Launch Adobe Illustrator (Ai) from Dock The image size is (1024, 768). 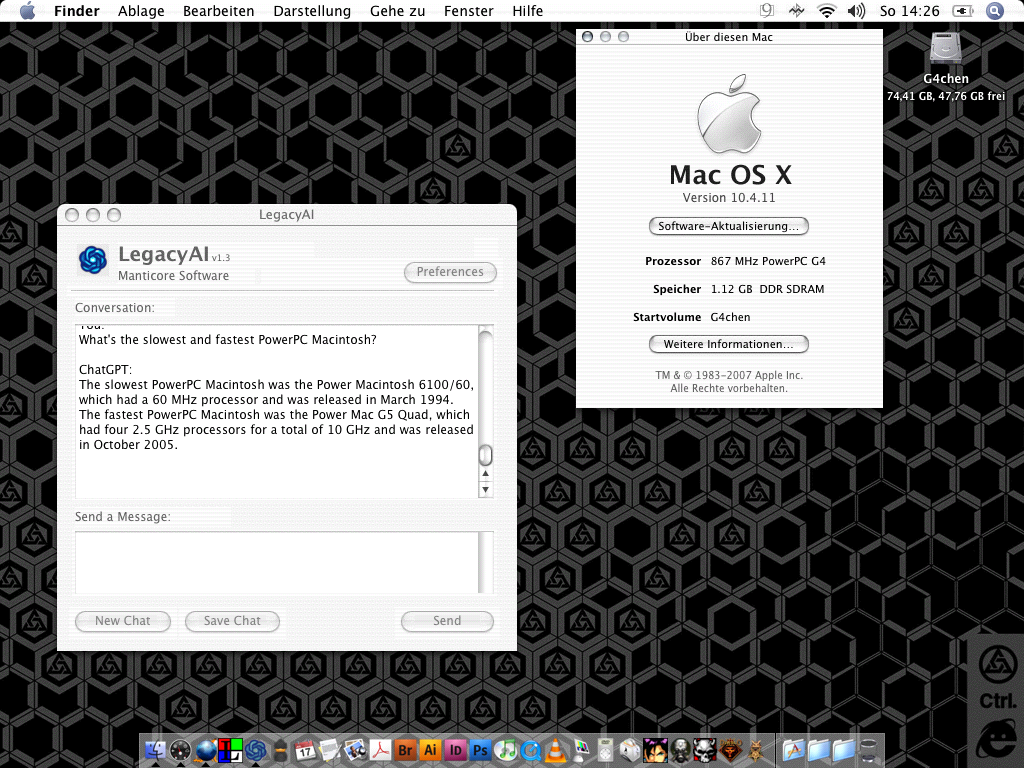430,750
